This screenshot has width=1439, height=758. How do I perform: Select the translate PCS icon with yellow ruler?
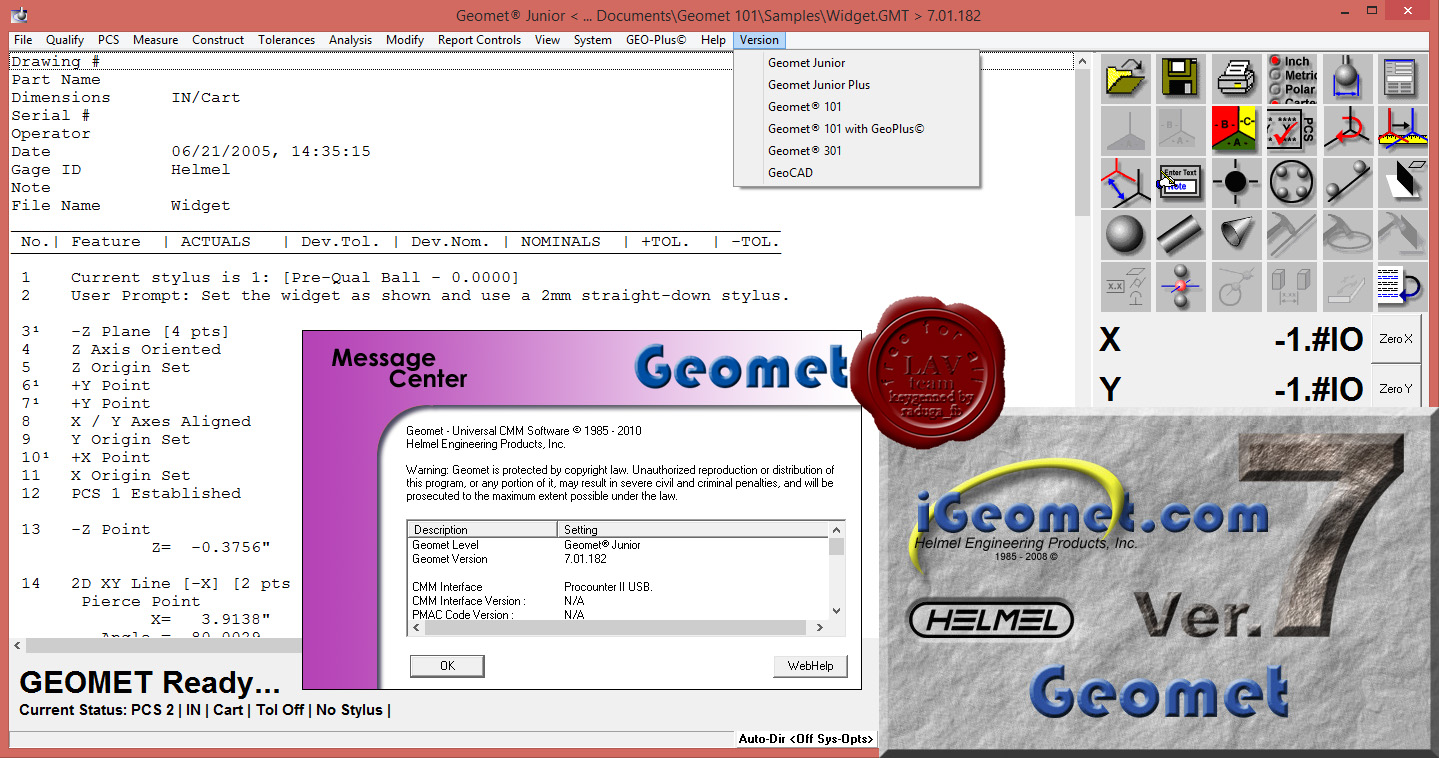pyautogui.click(x=1401, y=129)
